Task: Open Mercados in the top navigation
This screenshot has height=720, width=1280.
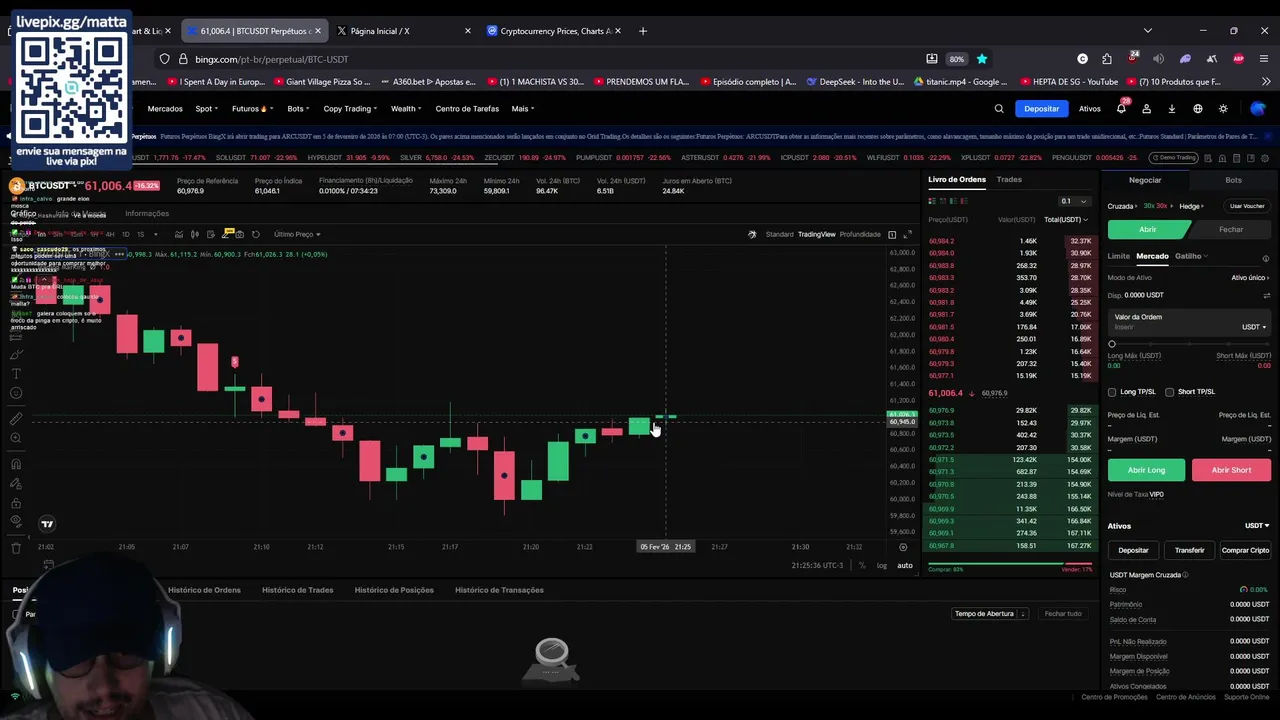Action: pos(165,109)
